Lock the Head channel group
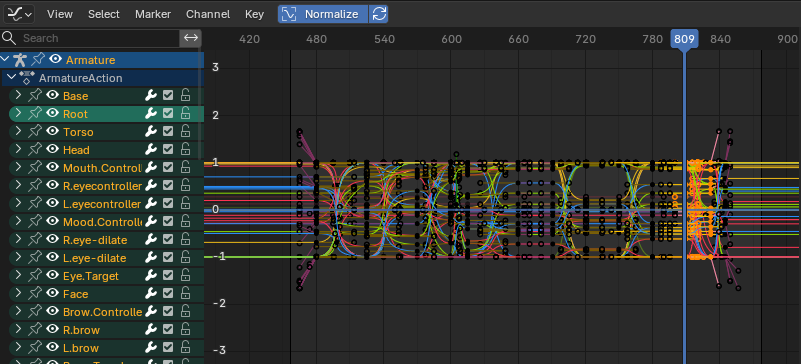Screen dimensions: 801x364 tap(186, 150)
